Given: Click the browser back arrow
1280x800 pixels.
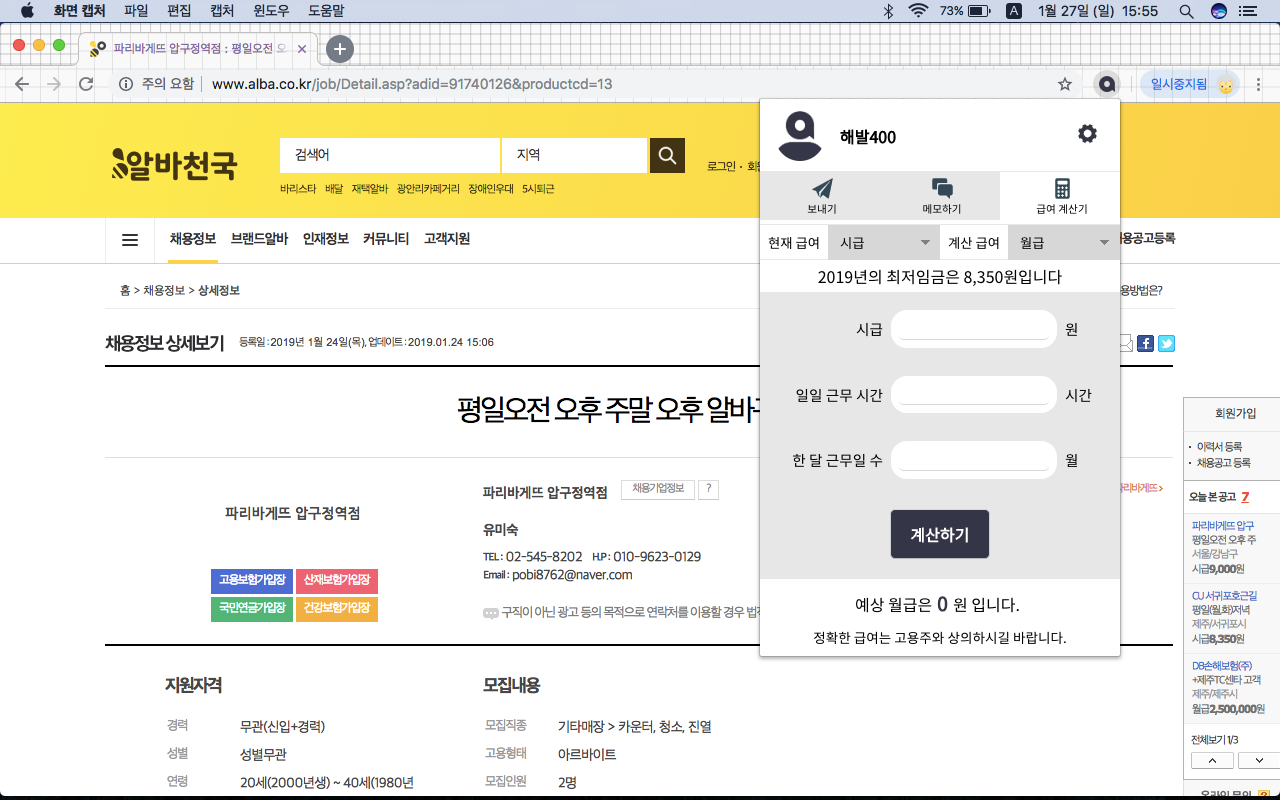Looking at the screenshot, I should tap(22, 84).
